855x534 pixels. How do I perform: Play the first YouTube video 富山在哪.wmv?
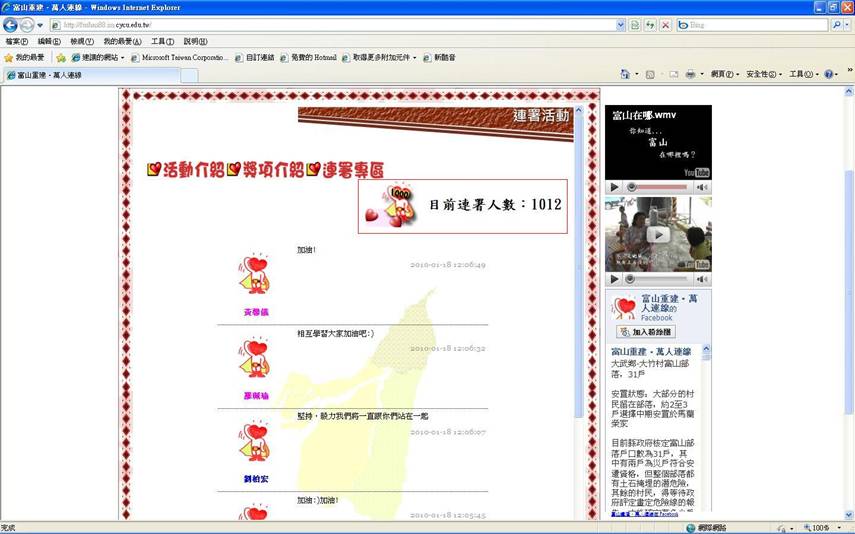(x=614, y=187)
